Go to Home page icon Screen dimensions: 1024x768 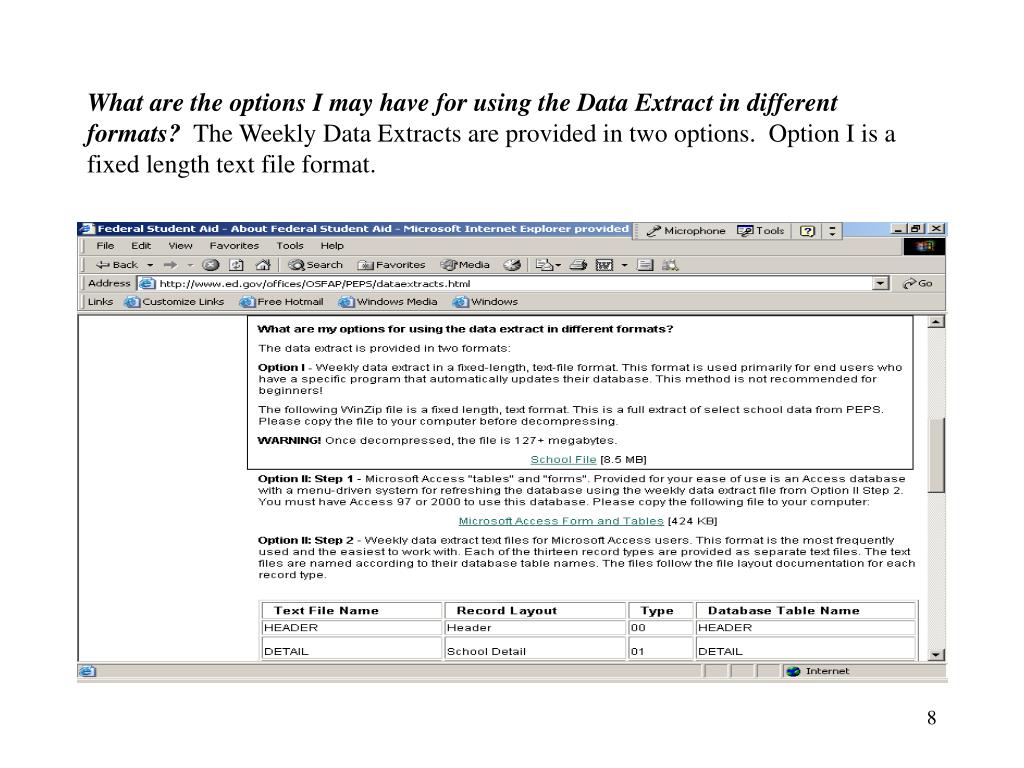coord(263,265)
